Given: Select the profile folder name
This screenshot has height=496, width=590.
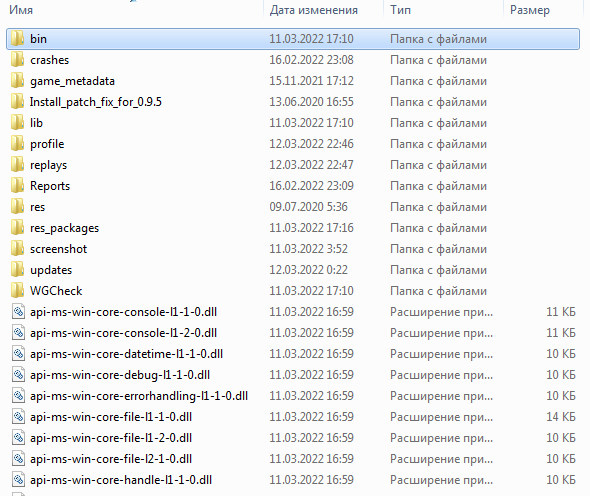Looking at the screenshot, I should point(47,144).
